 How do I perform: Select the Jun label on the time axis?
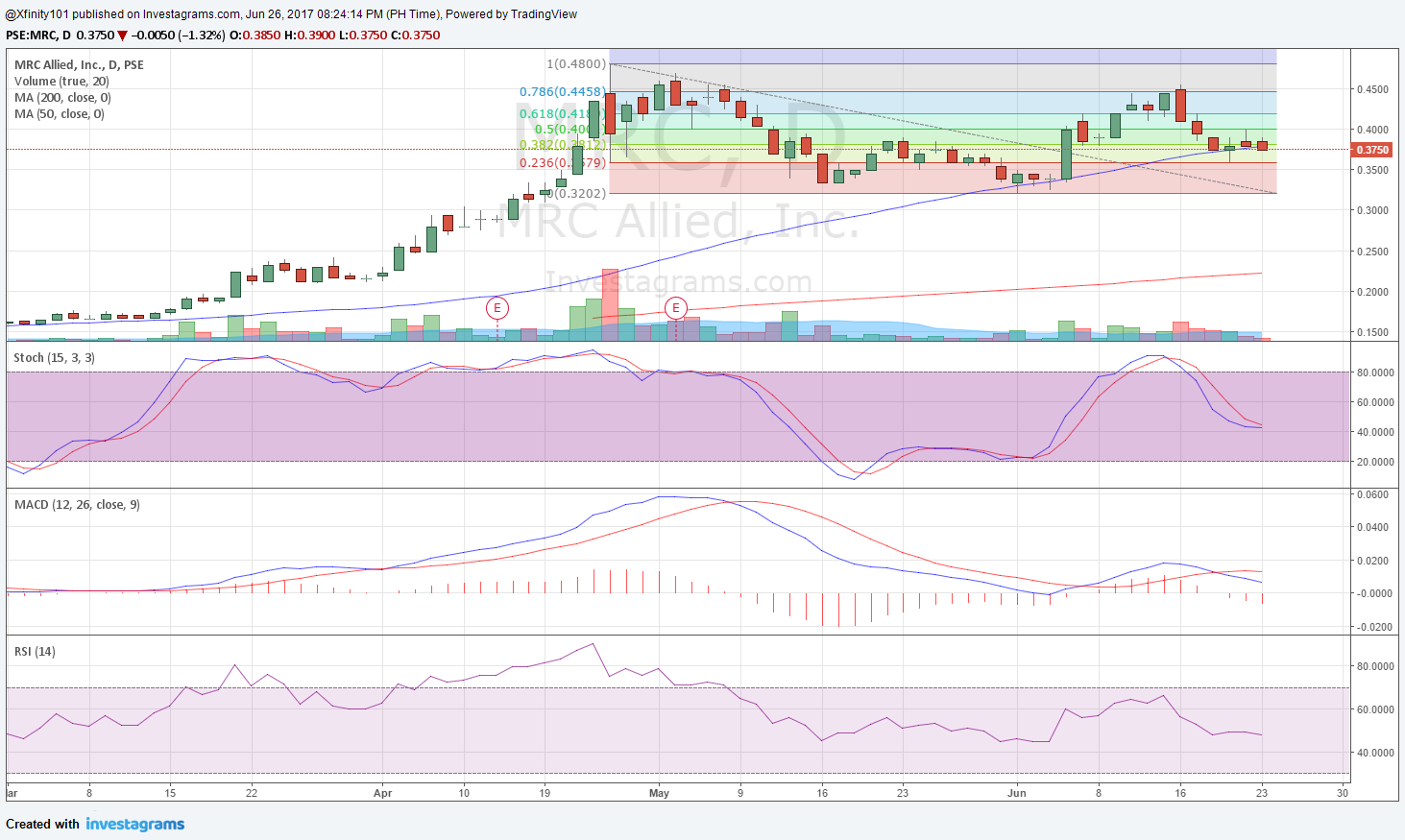pos(1017,794)
